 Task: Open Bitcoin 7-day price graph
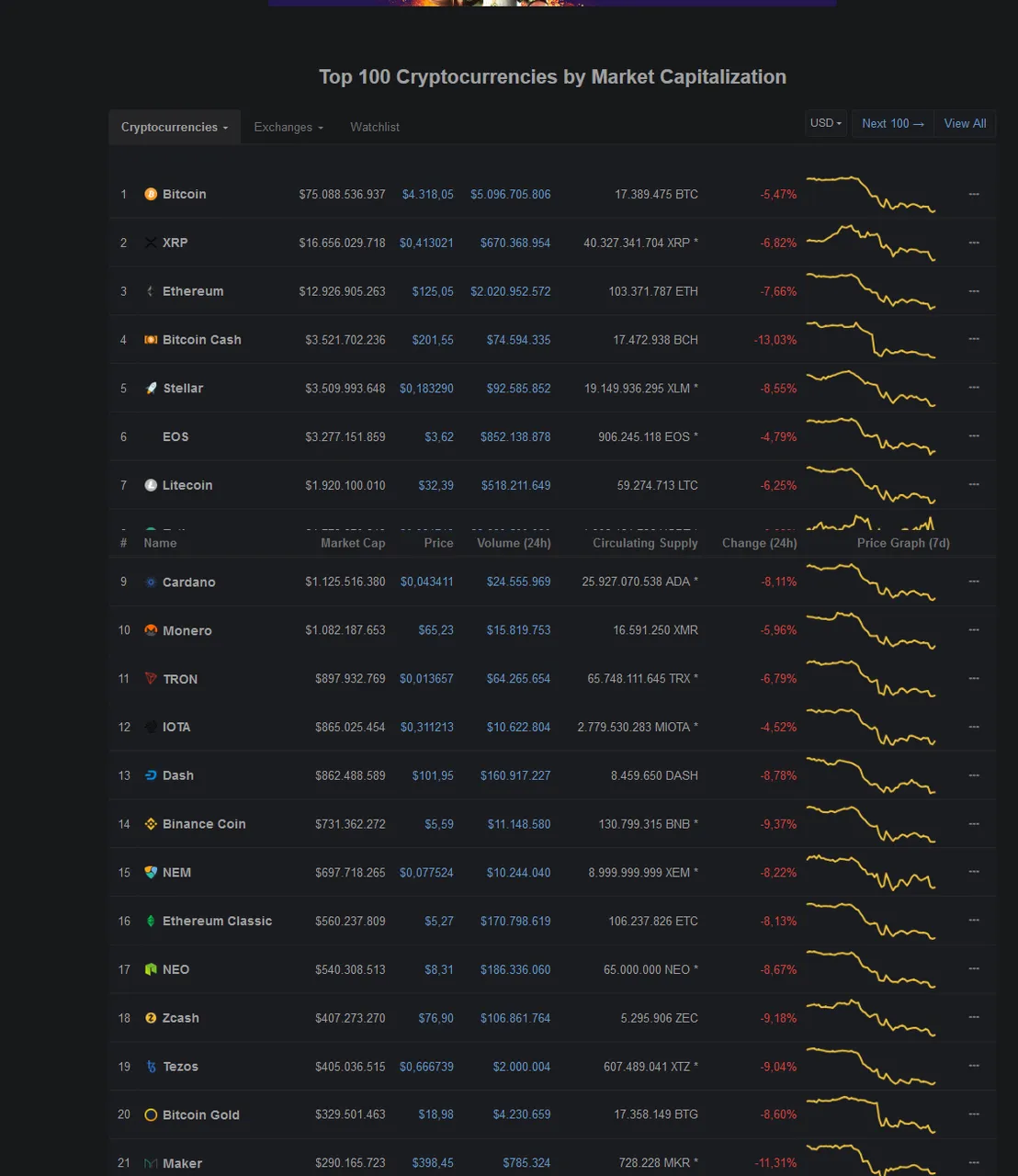point(870,194)
